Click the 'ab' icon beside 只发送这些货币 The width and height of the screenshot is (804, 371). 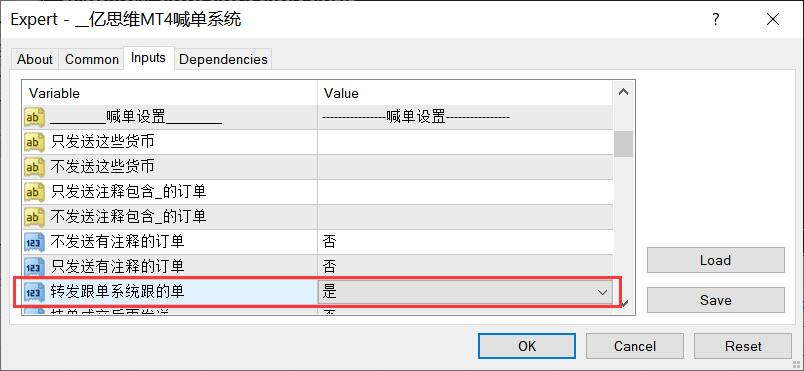click(x=34, y=142)
